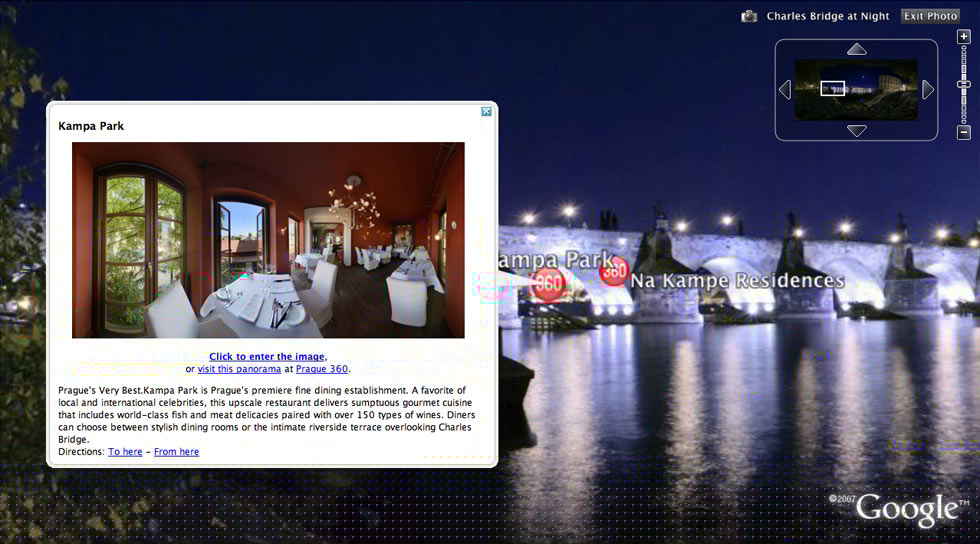Click the Kampa Park balloon title

pyautogui.click(x=91, y=126)
